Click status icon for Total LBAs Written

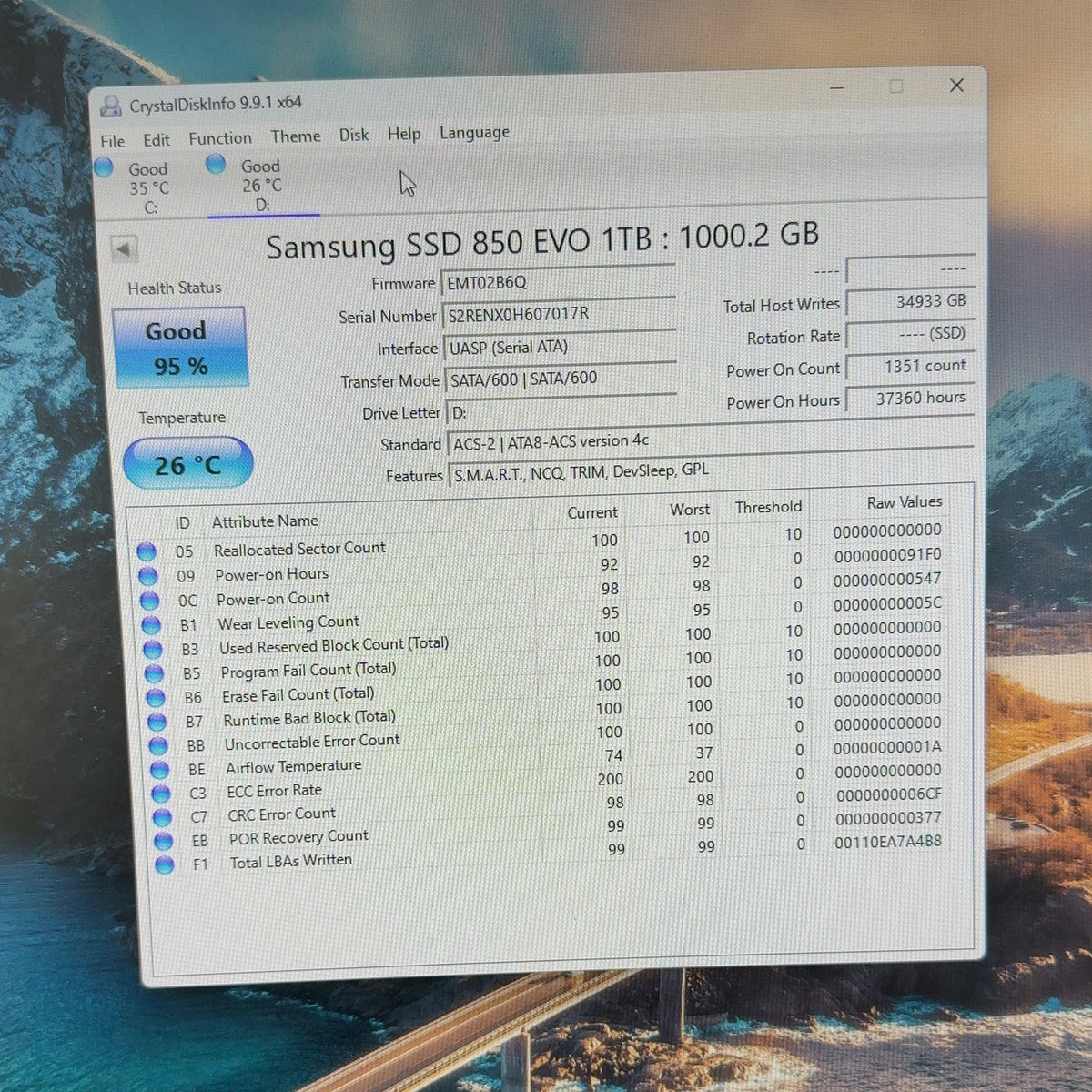coord(165,864)
